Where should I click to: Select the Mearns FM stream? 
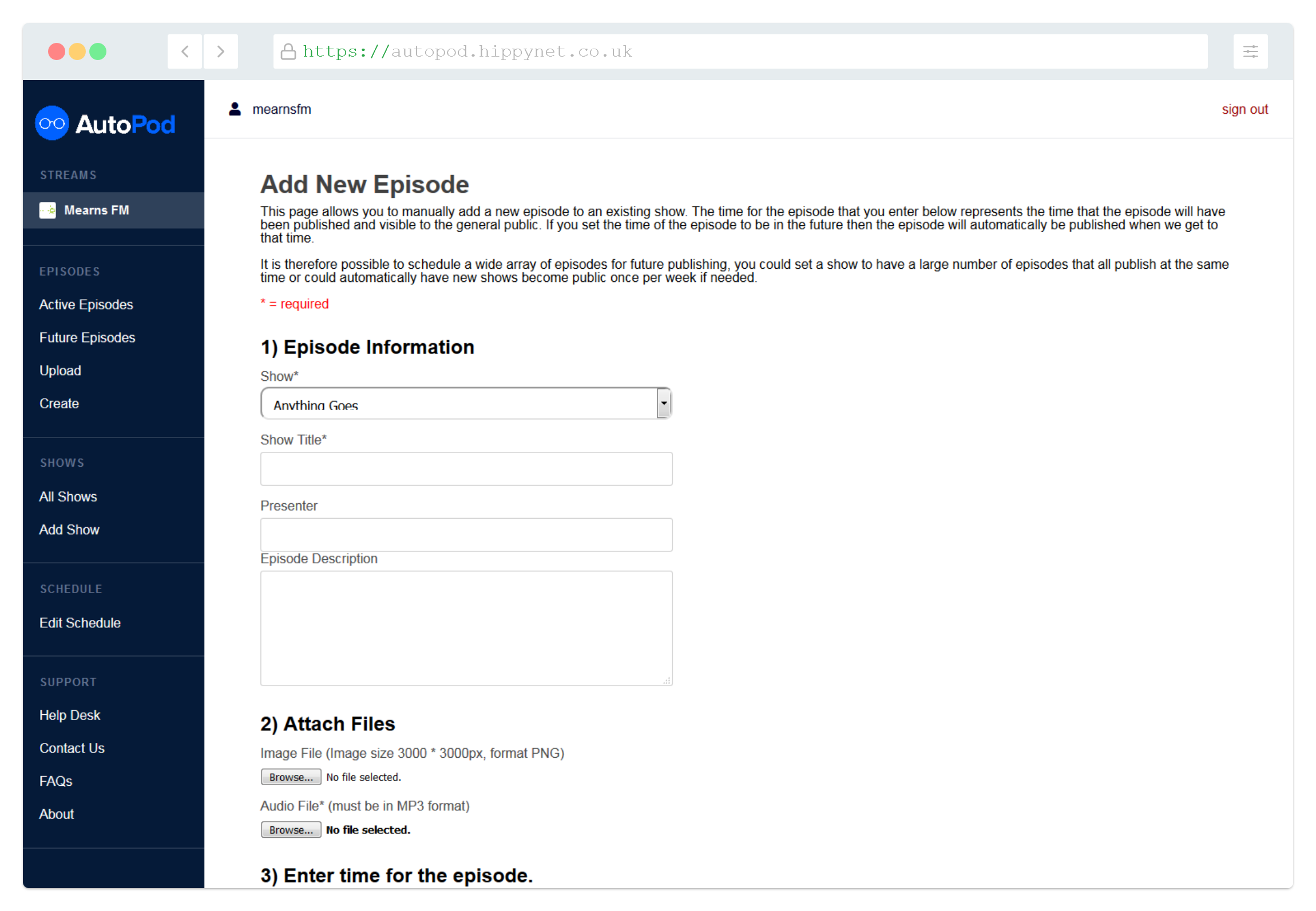pos(113,210)
